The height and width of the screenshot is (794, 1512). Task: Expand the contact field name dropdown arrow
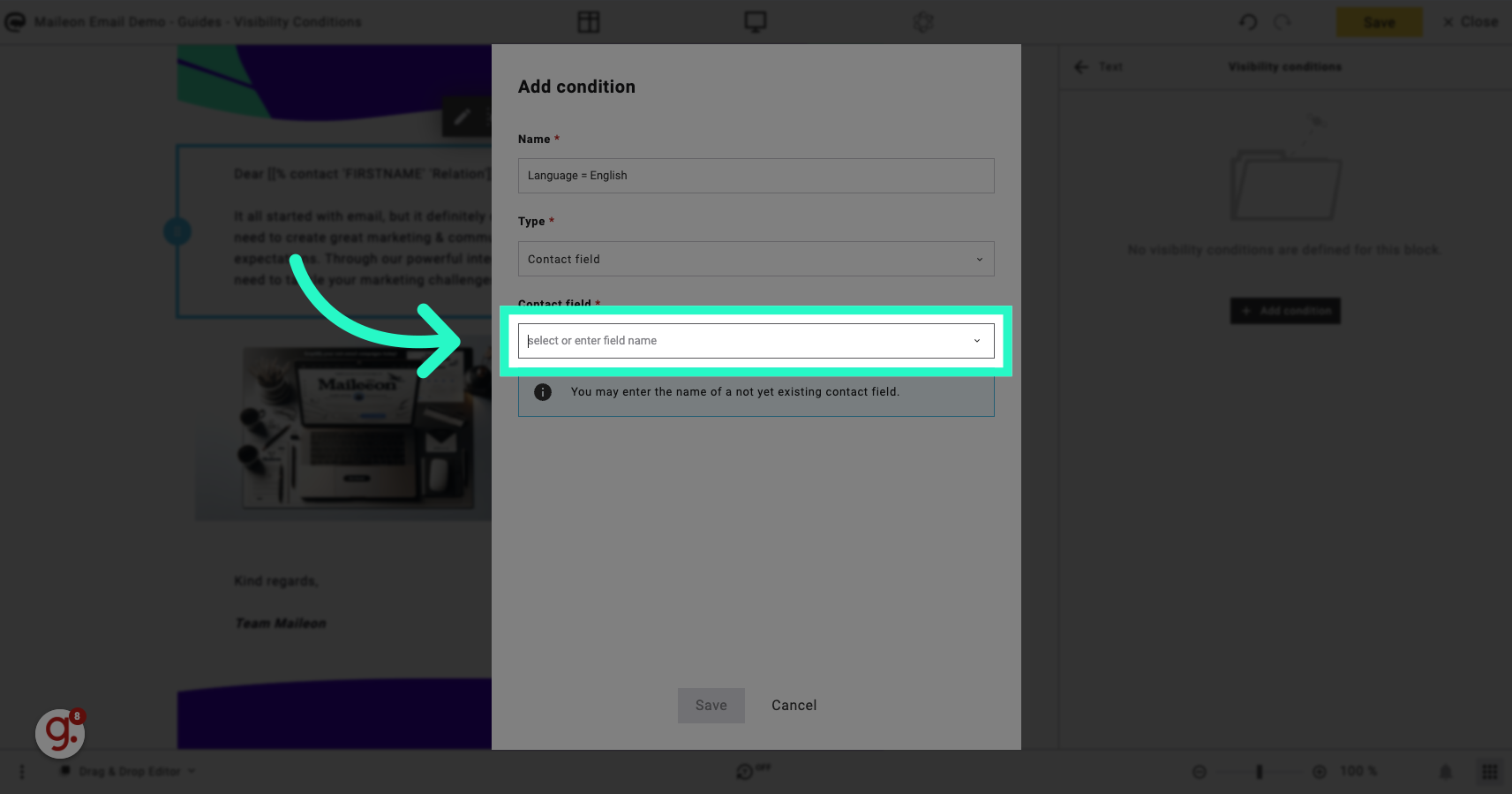point(977,341)
